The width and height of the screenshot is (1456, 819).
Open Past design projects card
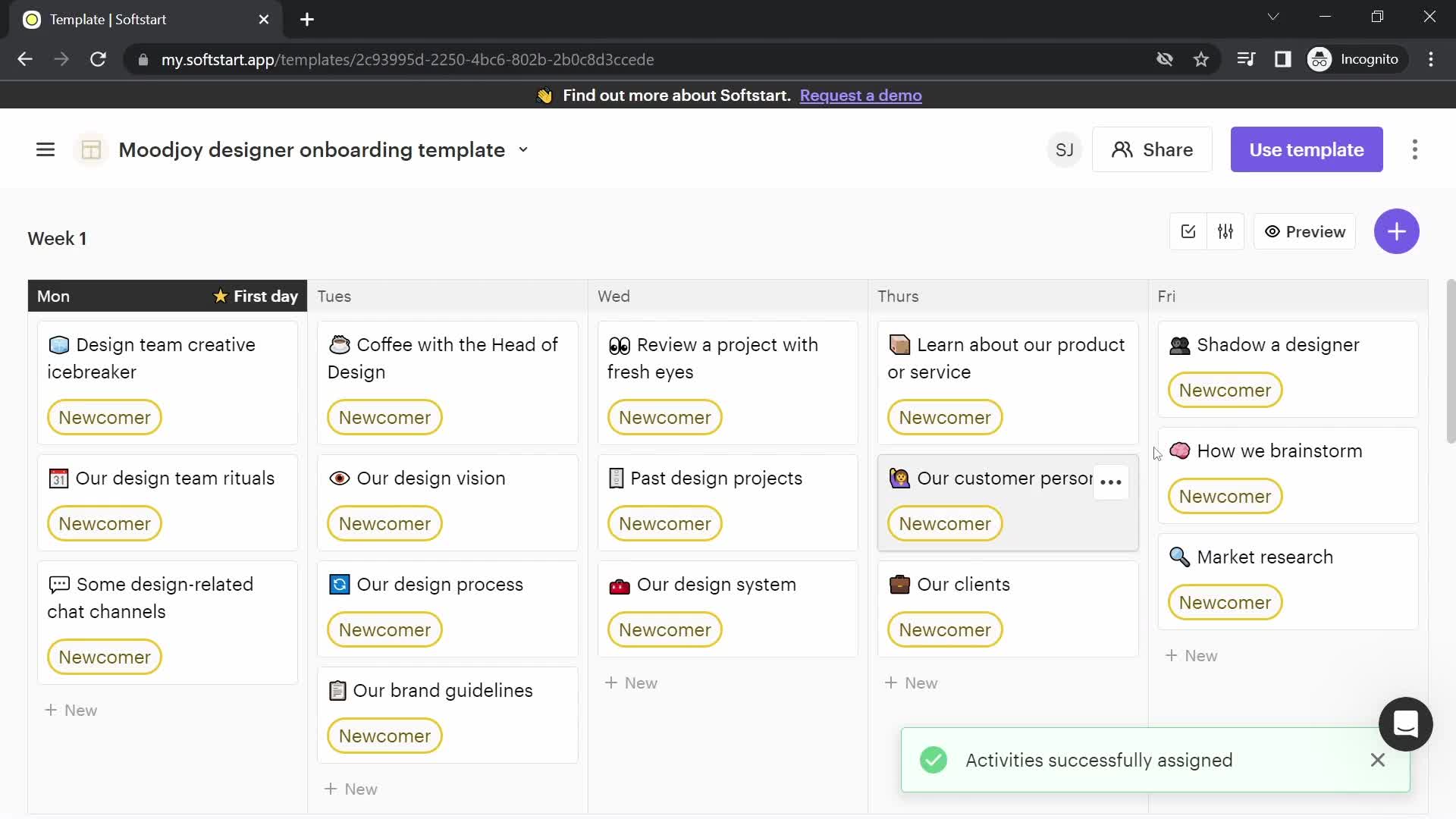point(727,503)
